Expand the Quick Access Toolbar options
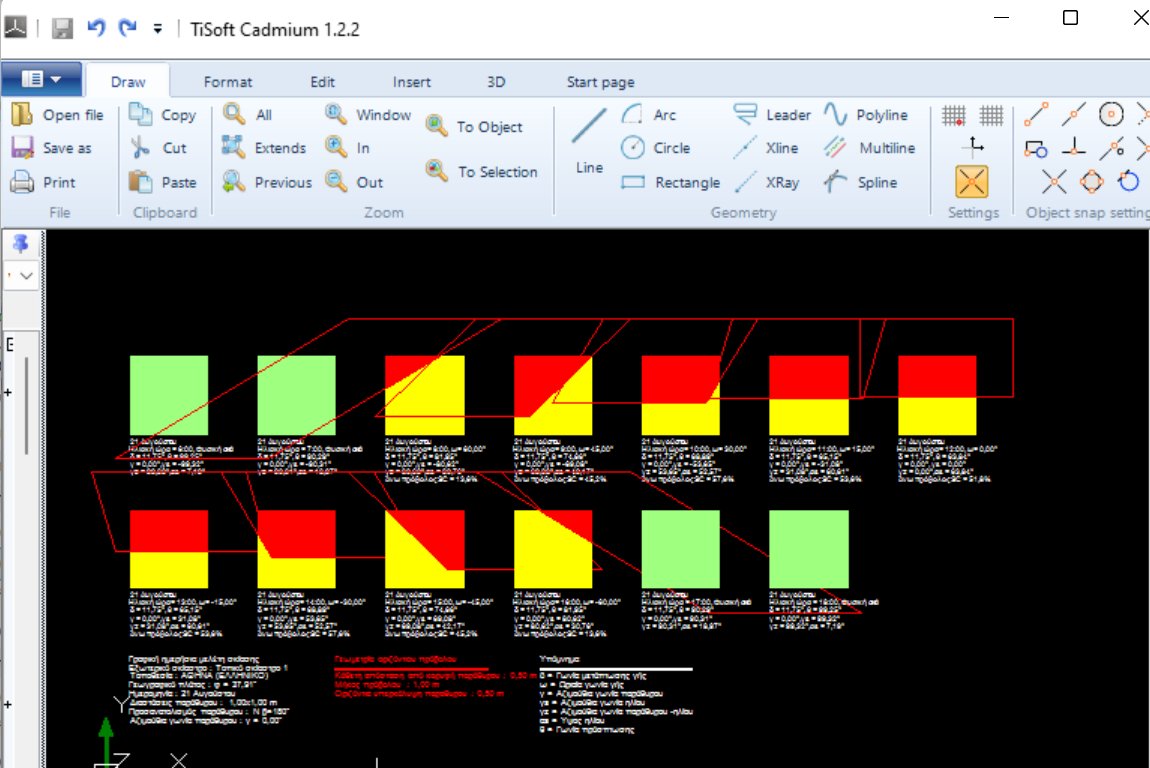This screenshot has width=1150, height=768. click(x=158, y=30)
